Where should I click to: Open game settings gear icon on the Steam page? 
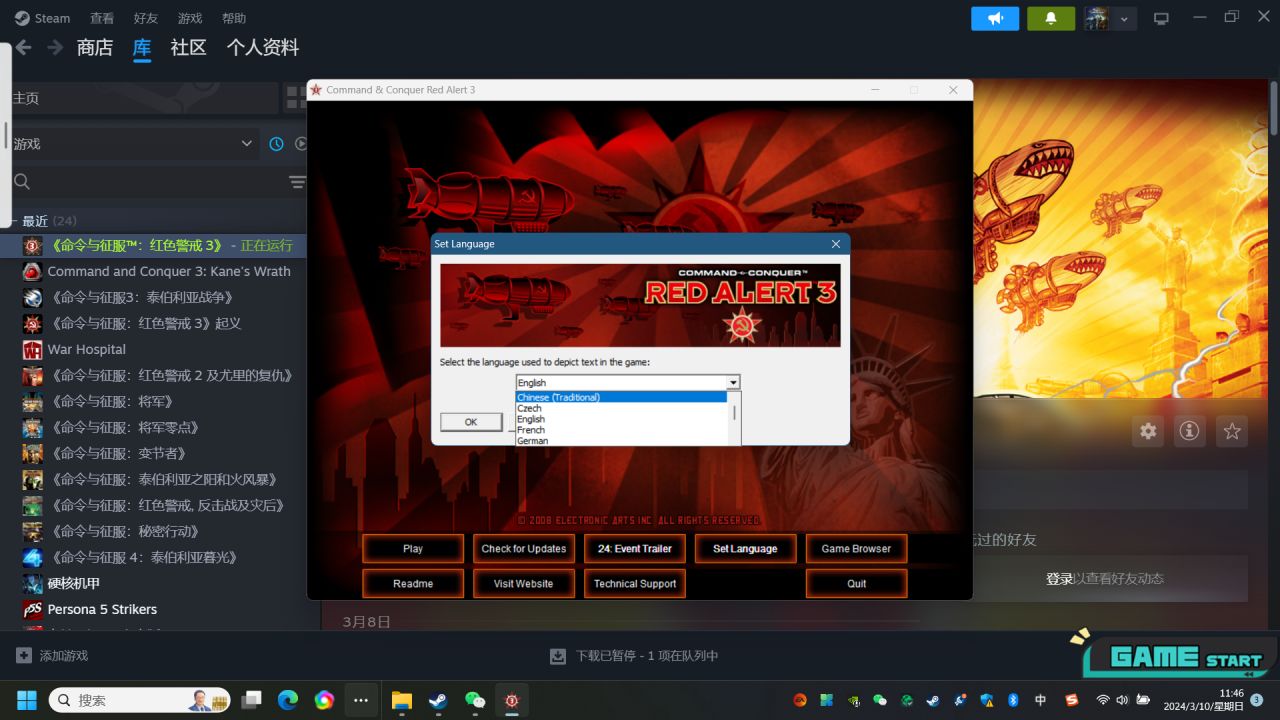(x=1148, y=431)
